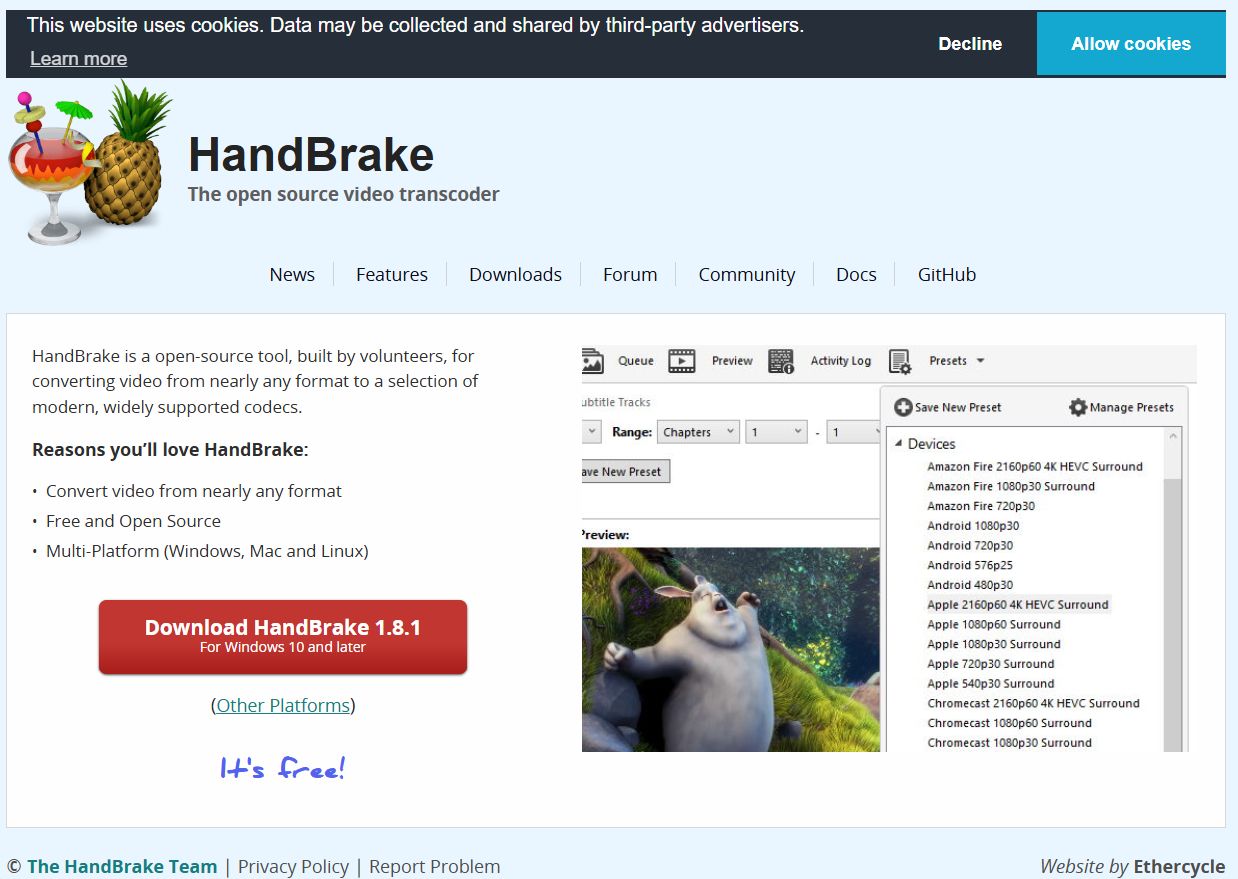This screenshot has width=1238, height=879.
Task: Open the Docs menu item
Action: click(856, 274)
